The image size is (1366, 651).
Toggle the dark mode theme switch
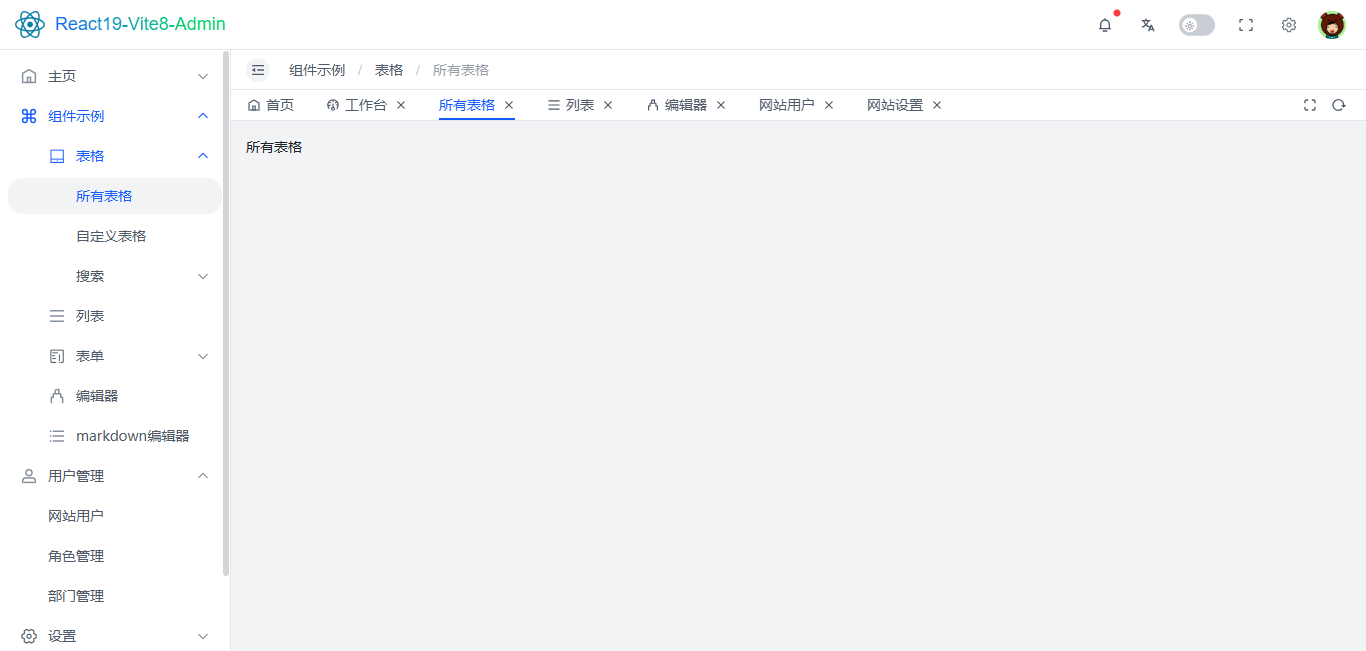click(x=1197, y=25)
